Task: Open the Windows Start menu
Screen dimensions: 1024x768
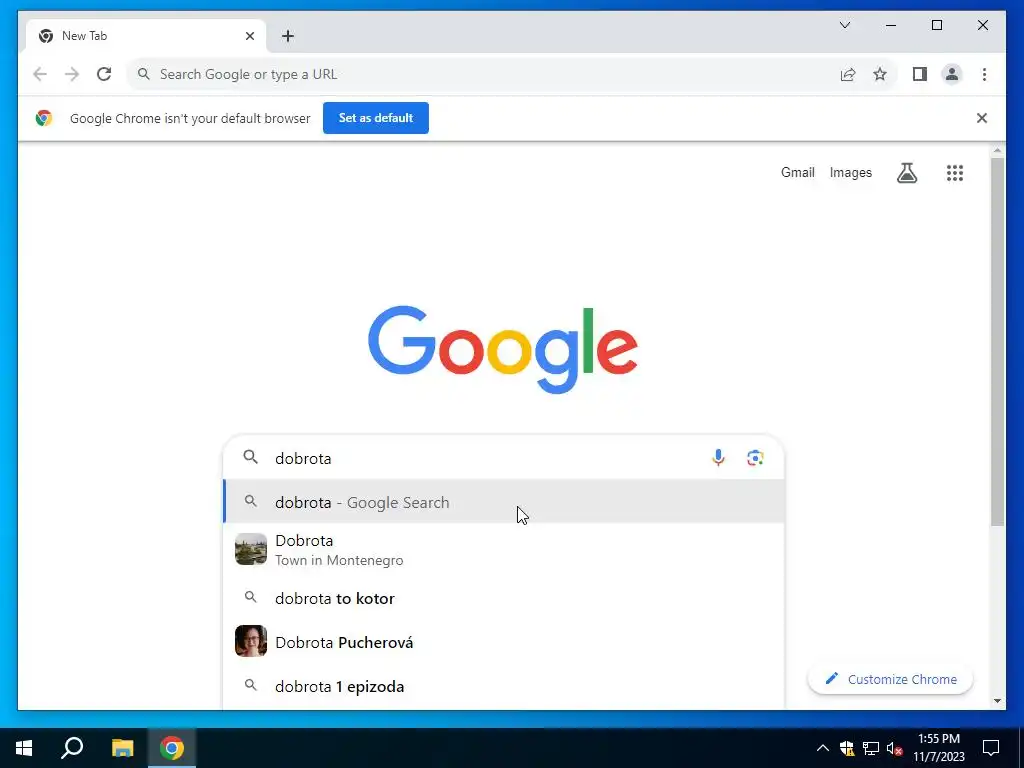Action: point(24,748)
